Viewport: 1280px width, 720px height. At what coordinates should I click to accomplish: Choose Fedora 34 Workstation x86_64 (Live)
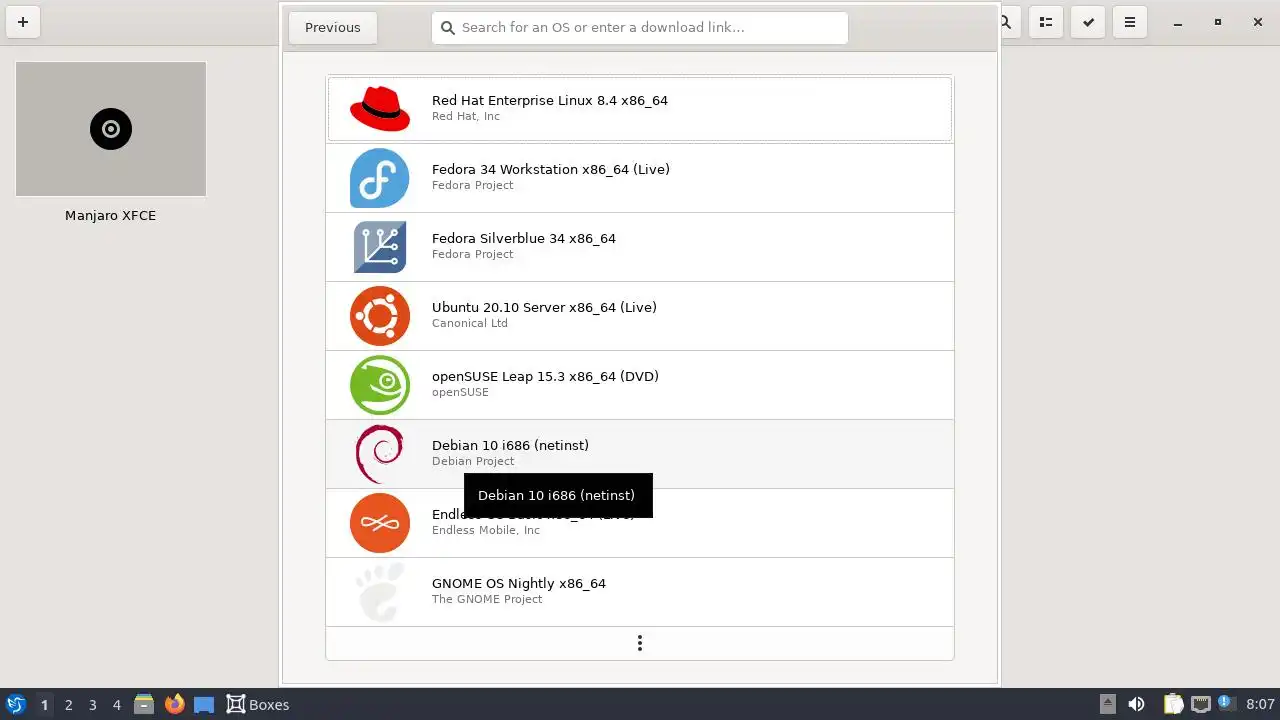pos(640,178)
